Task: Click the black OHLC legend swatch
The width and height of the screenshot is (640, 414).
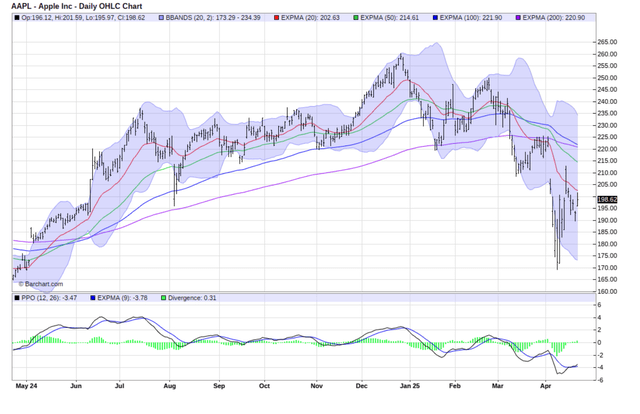Action: click(x=17, y=18)
